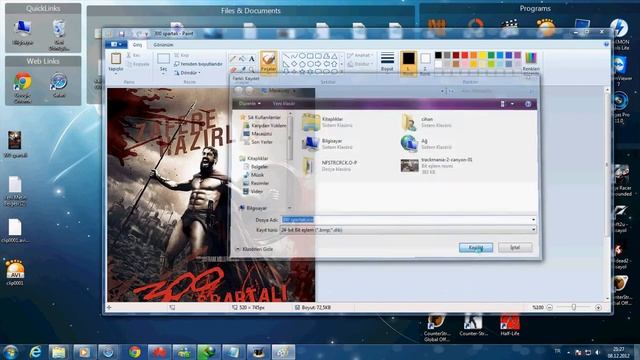
Task: Open the Döndür rotate dropdown
Action: click(x=187, y=73)
